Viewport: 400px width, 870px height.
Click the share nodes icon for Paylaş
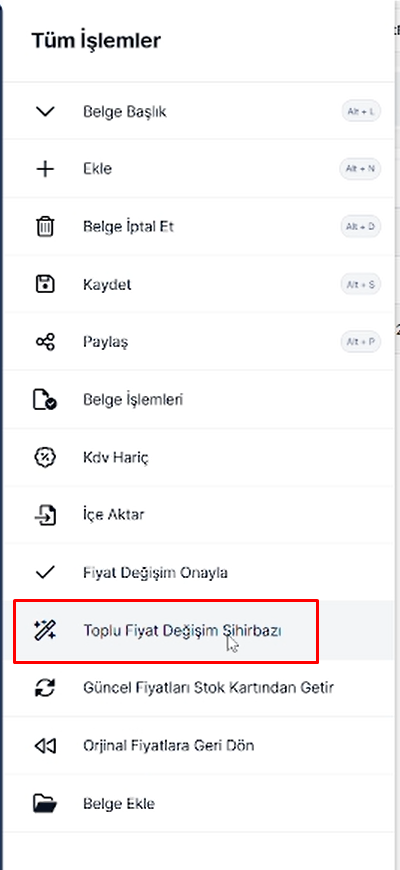45,342
